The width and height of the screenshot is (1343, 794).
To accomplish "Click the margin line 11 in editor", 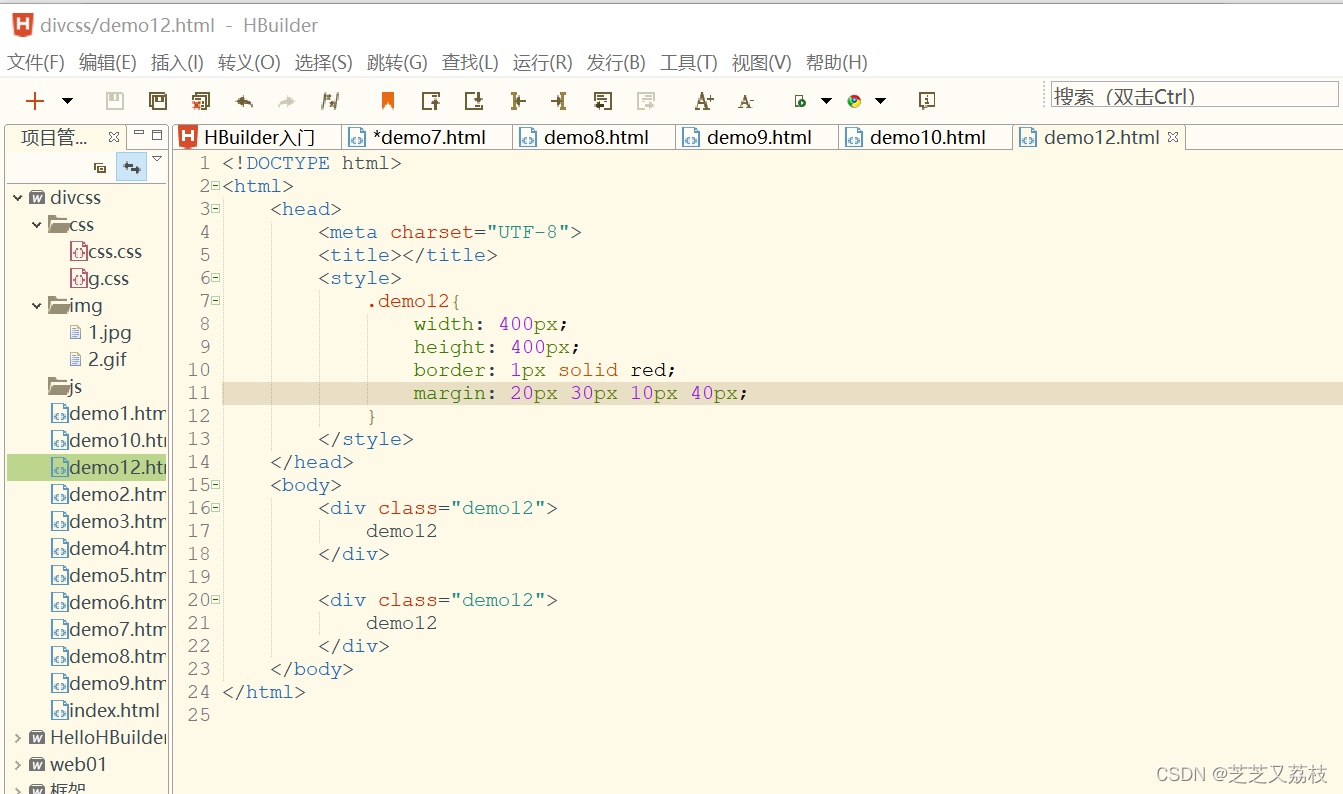I will click(x=782, y=393).
